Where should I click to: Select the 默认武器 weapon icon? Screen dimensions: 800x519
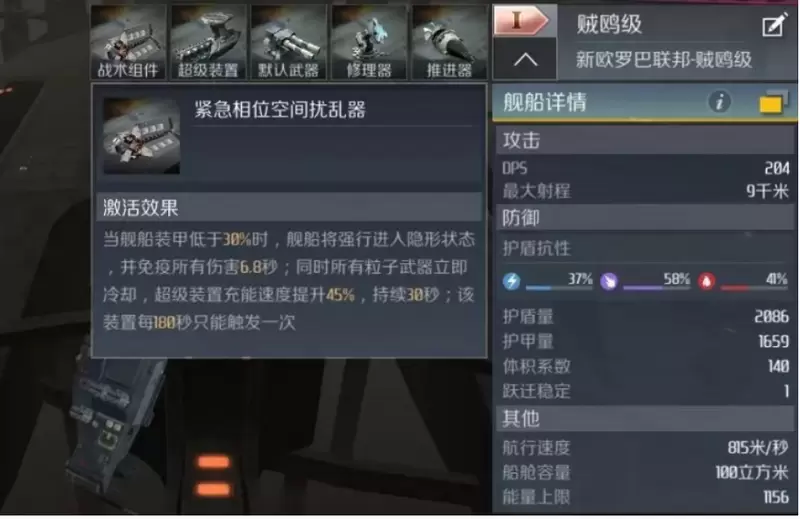point(289,42)
